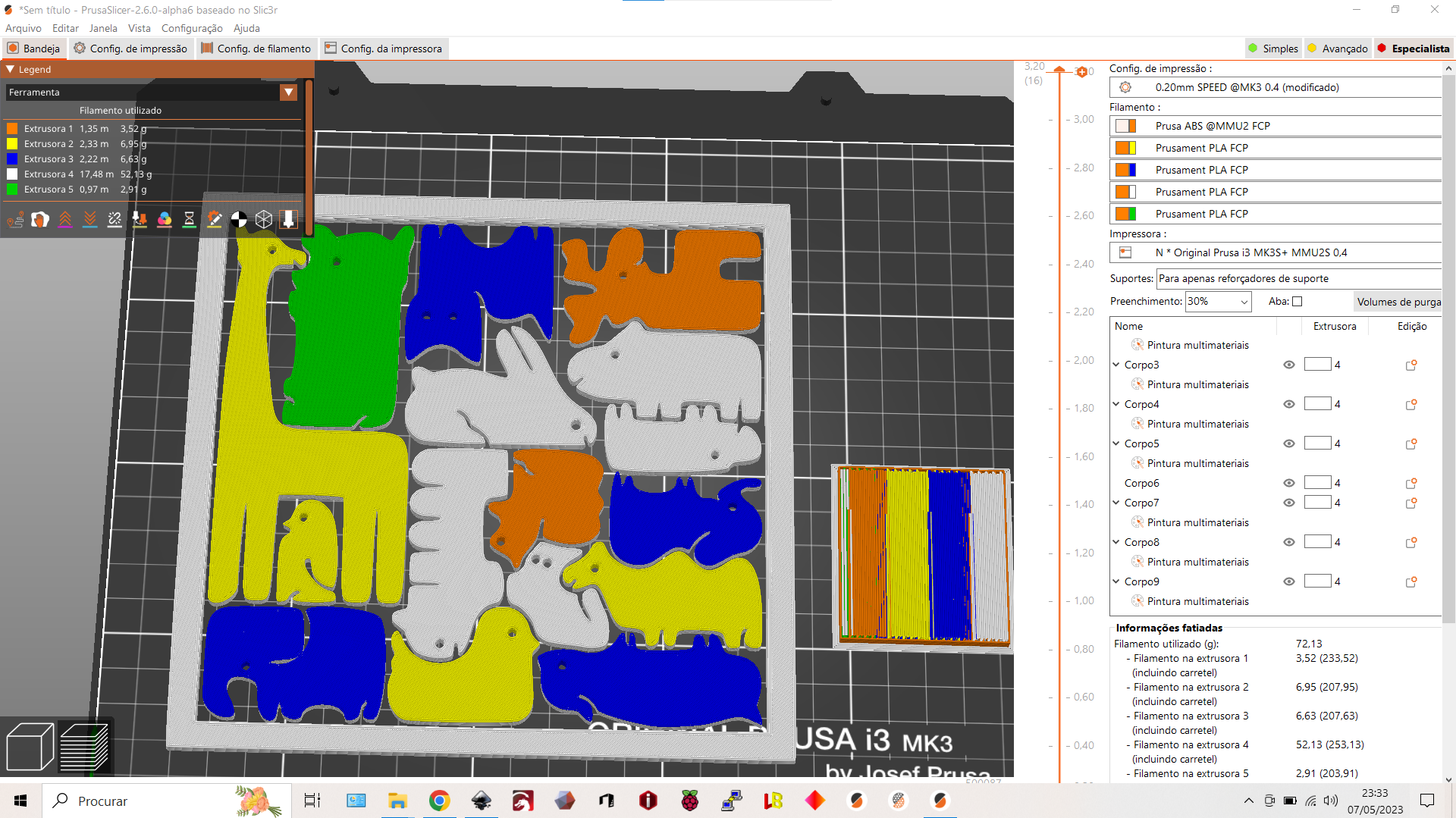Screen dimensions: 1456x818
Task: Switch to Config. de filamento tab
Action: (256, 49)
